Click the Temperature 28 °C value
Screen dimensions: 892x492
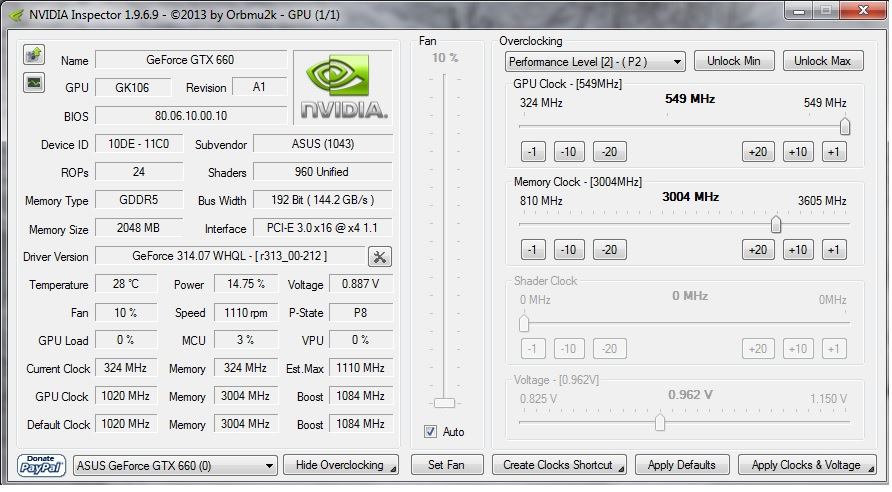coord(126,284)
